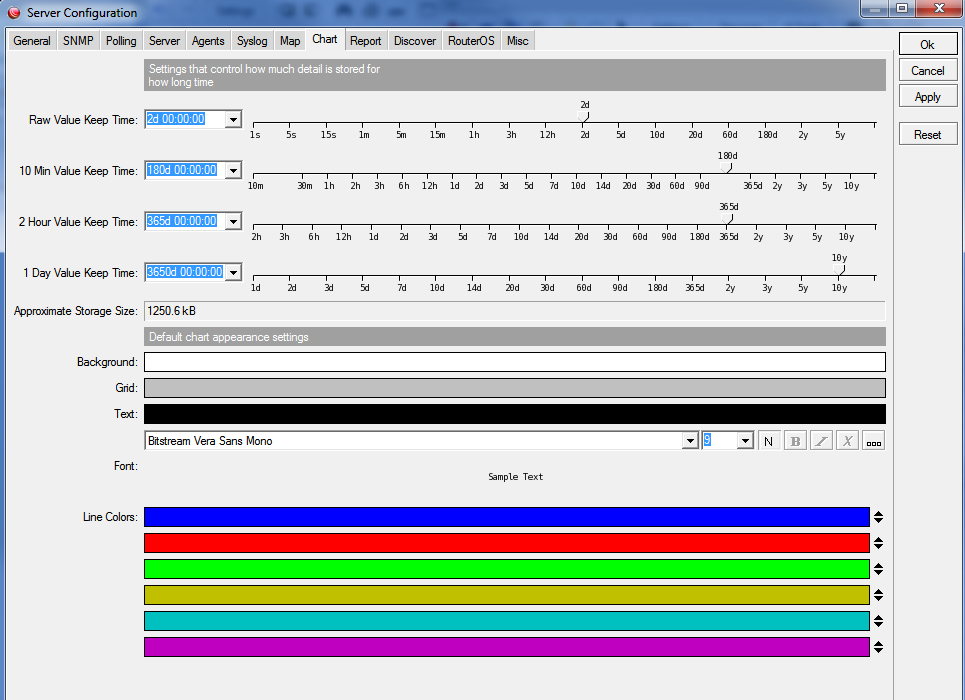Click the Bitstream Vera Sans Mono font field
This screenshot has width=965, height=700.
click(x=414, y=441)
